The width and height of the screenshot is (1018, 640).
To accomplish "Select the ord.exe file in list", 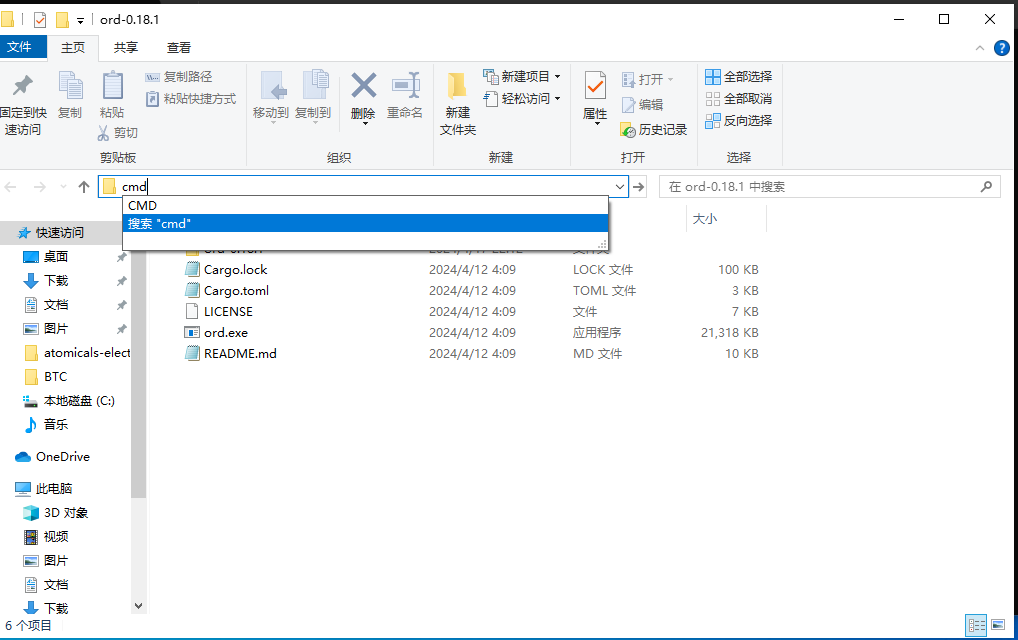I will click(x=225, y=332).
